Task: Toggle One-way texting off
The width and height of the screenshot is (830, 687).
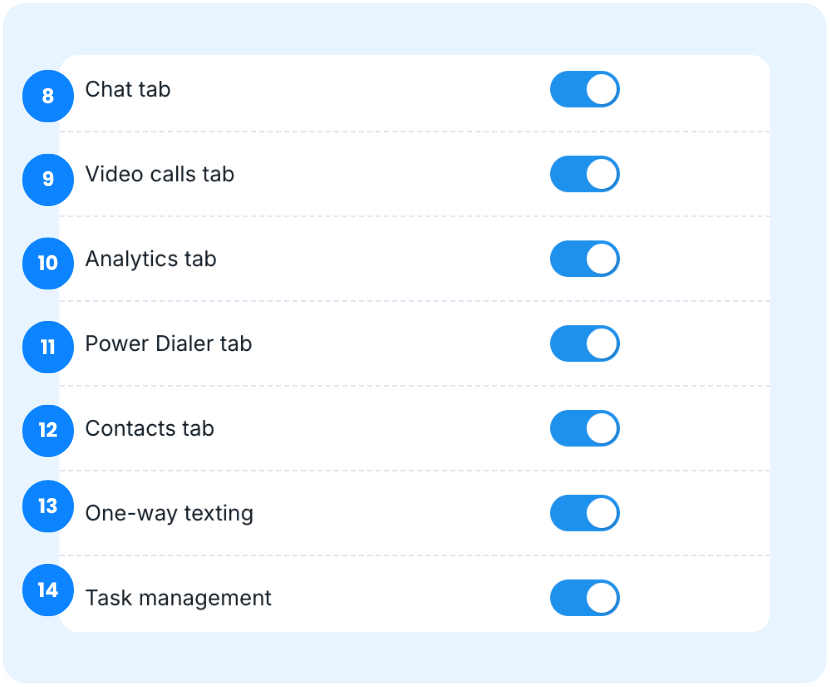Action: click(x=585, y=514)
